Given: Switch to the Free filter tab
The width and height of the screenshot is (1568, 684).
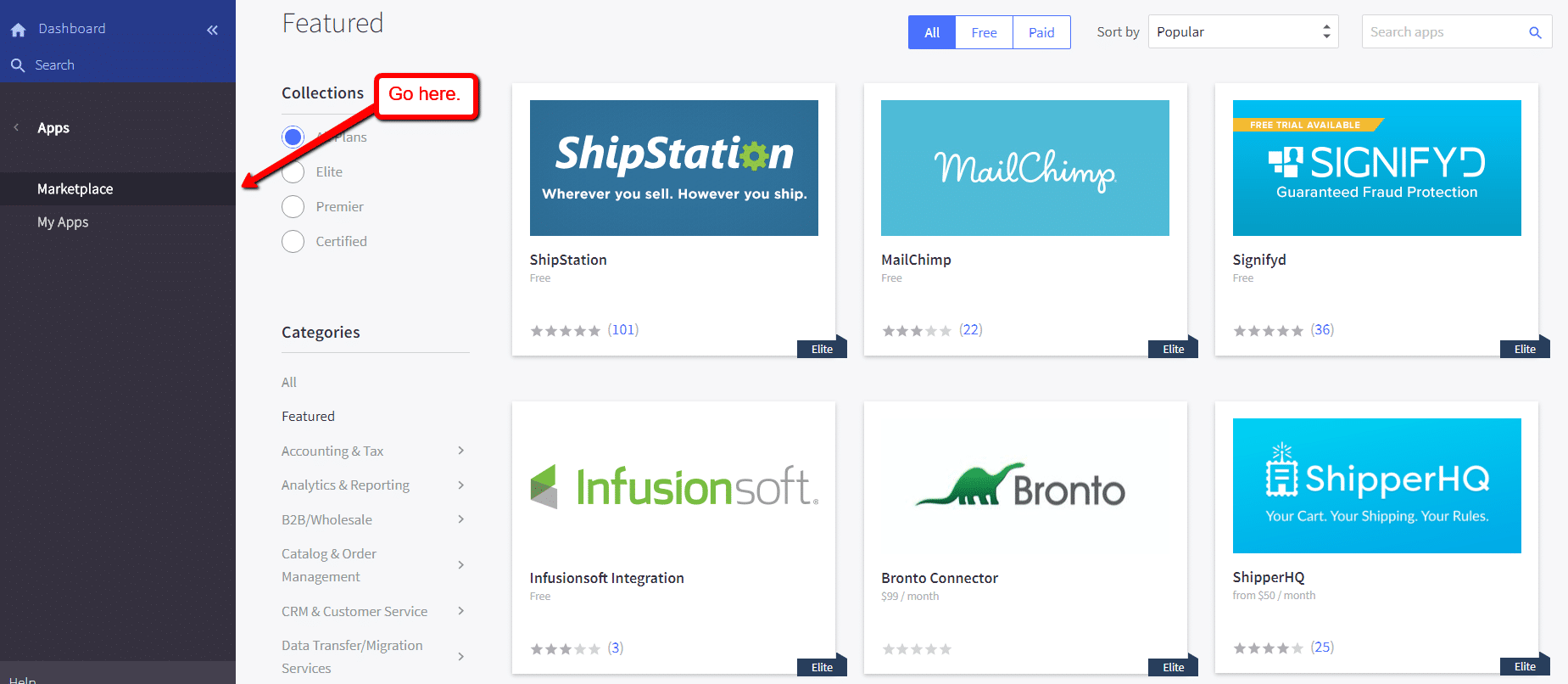Looking at the screenshot, I should pos(984,32).
